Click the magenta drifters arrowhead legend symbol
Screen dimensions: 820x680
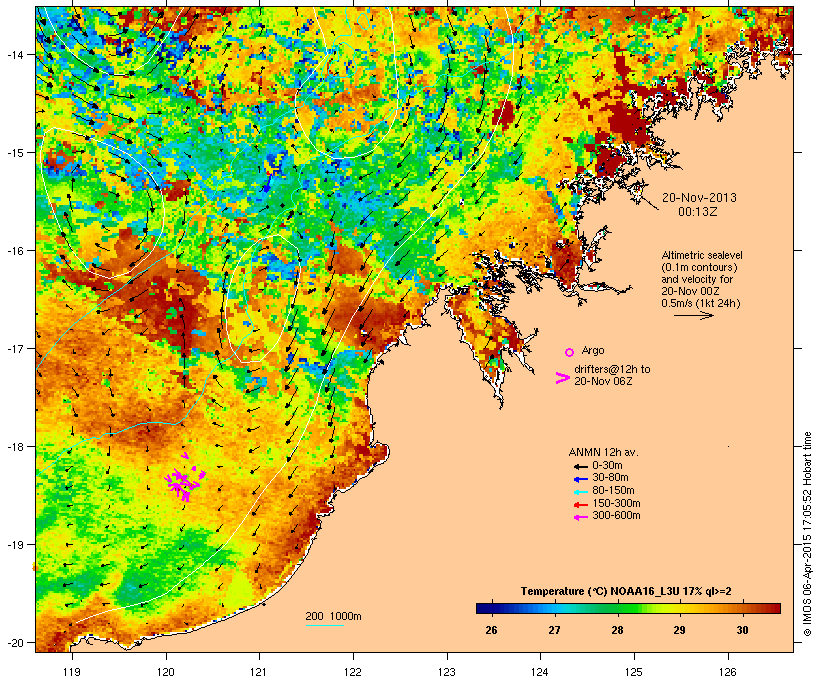click(x=562, y=378)
